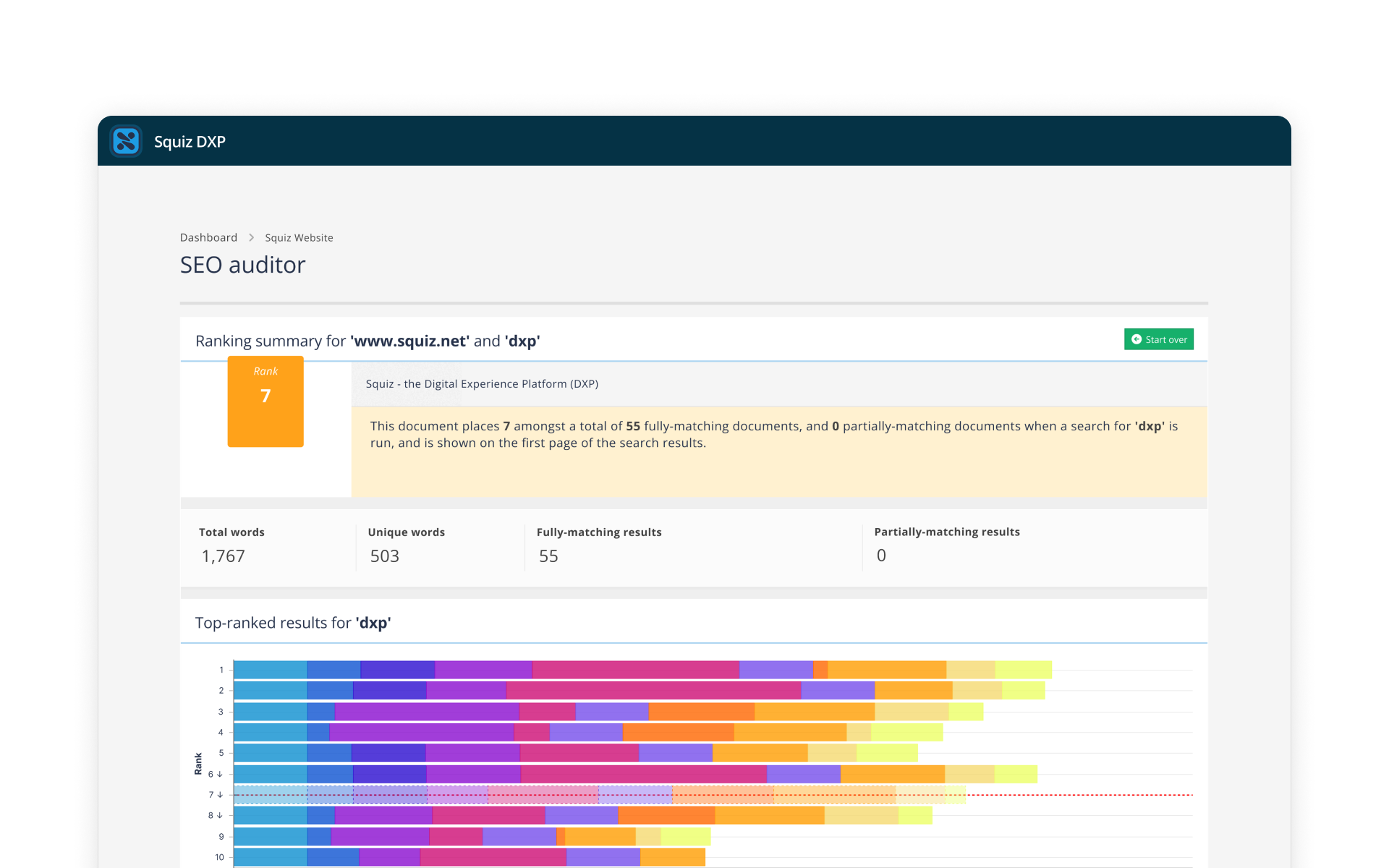Click the highlighted rank 7 bar
The width and height of the screenshot is (1389, 868).
(x=600, y=795)
